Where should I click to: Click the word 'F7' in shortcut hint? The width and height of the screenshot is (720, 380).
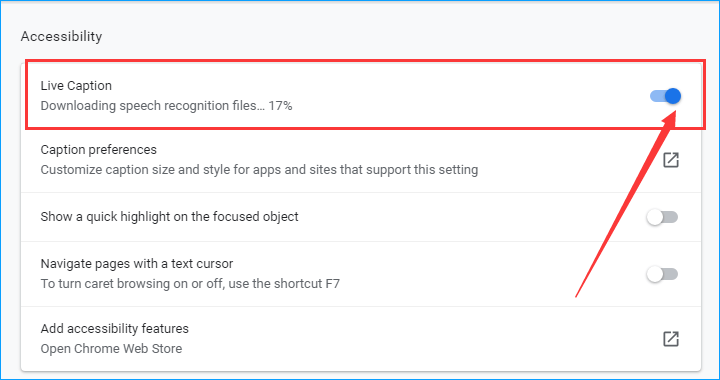click(333, 284)
